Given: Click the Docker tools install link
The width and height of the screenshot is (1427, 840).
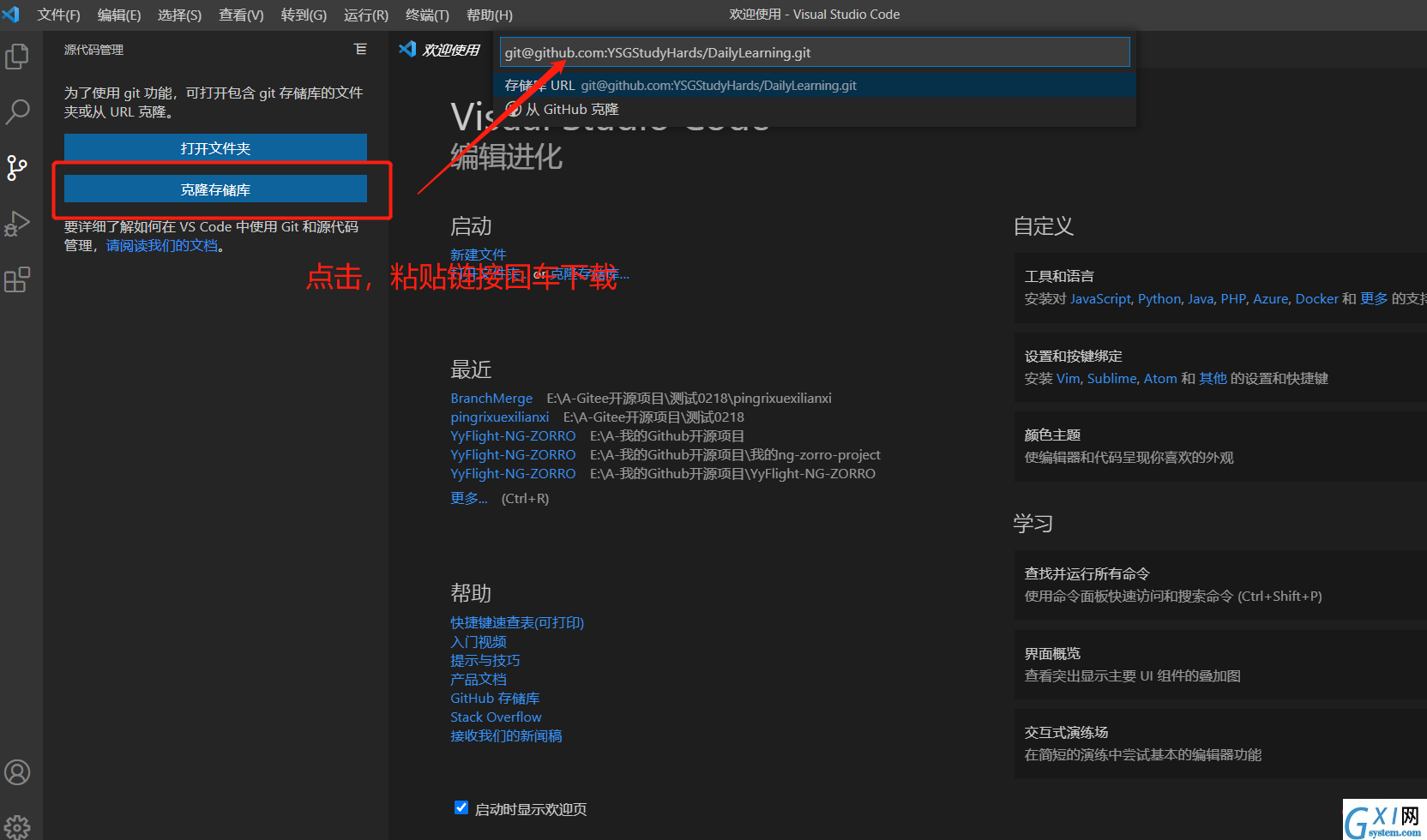Looking at the screenshot, I should (x=1316, y=299).
